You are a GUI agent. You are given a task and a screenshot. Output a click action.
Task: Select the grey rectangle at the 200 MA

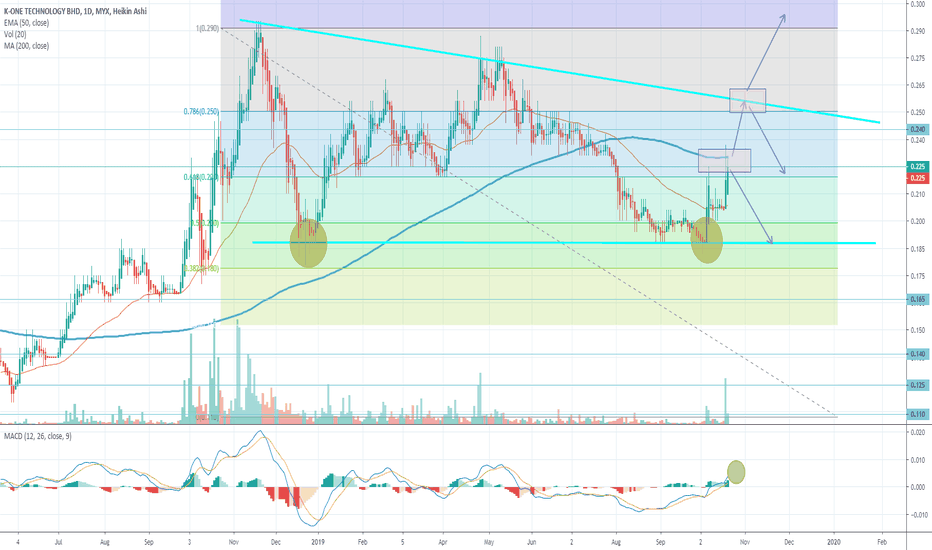click(x=725, y=161)
